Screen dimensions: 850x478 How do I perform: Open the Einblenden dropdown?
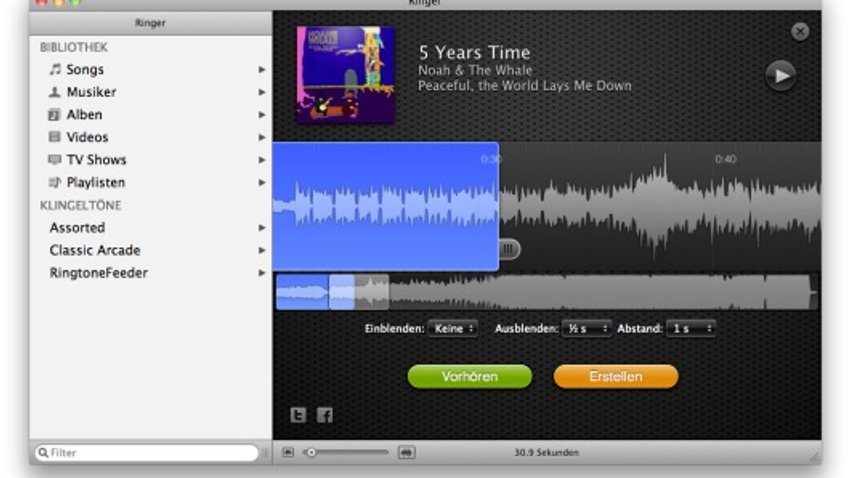[x=453, y=328]
